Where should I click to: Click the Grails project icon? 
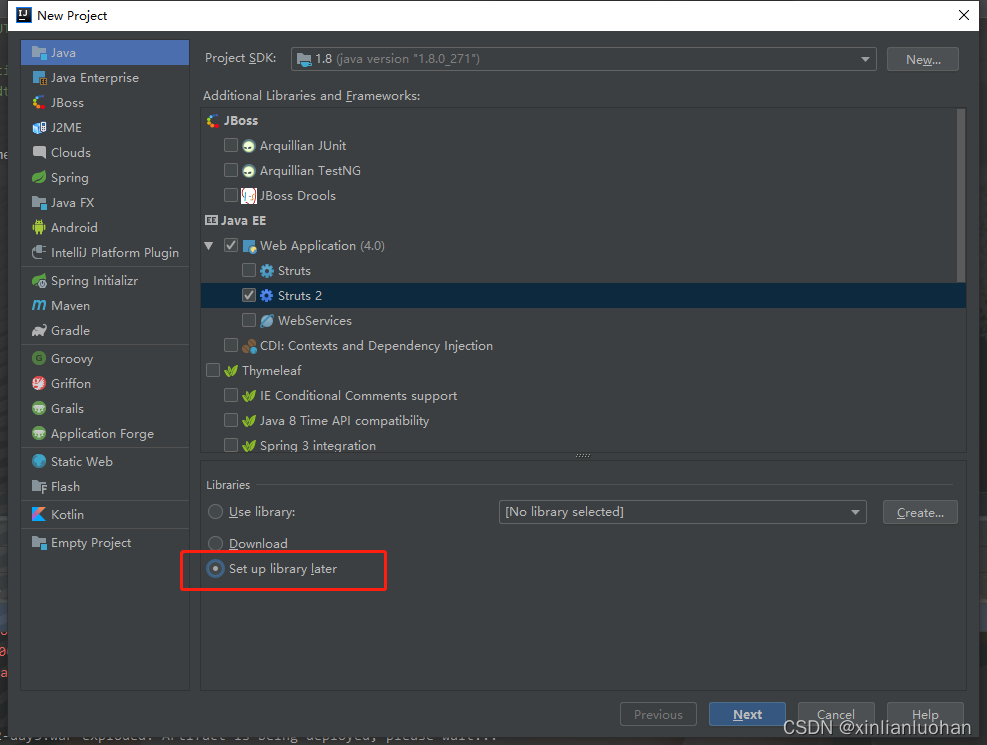coord(39,408)
